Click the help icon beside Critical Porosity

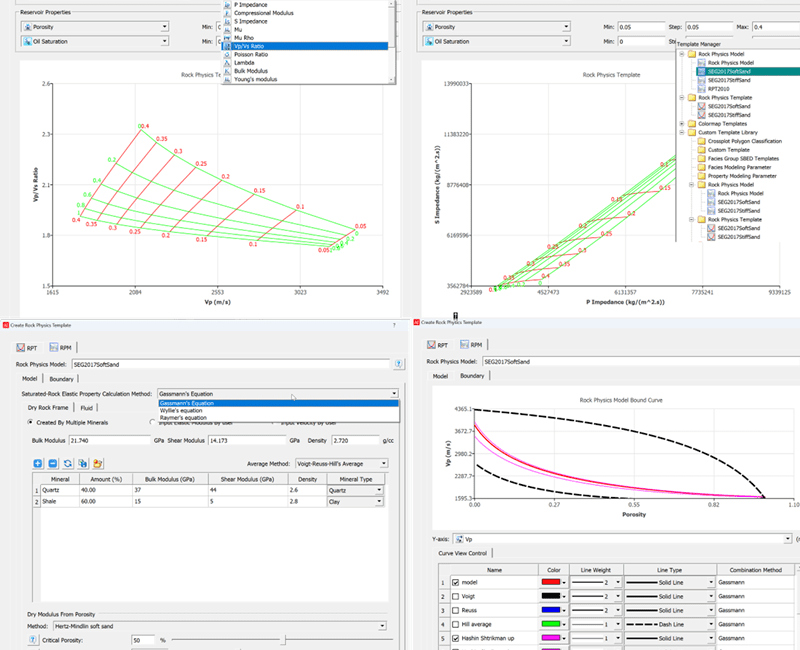click(33, 639)
